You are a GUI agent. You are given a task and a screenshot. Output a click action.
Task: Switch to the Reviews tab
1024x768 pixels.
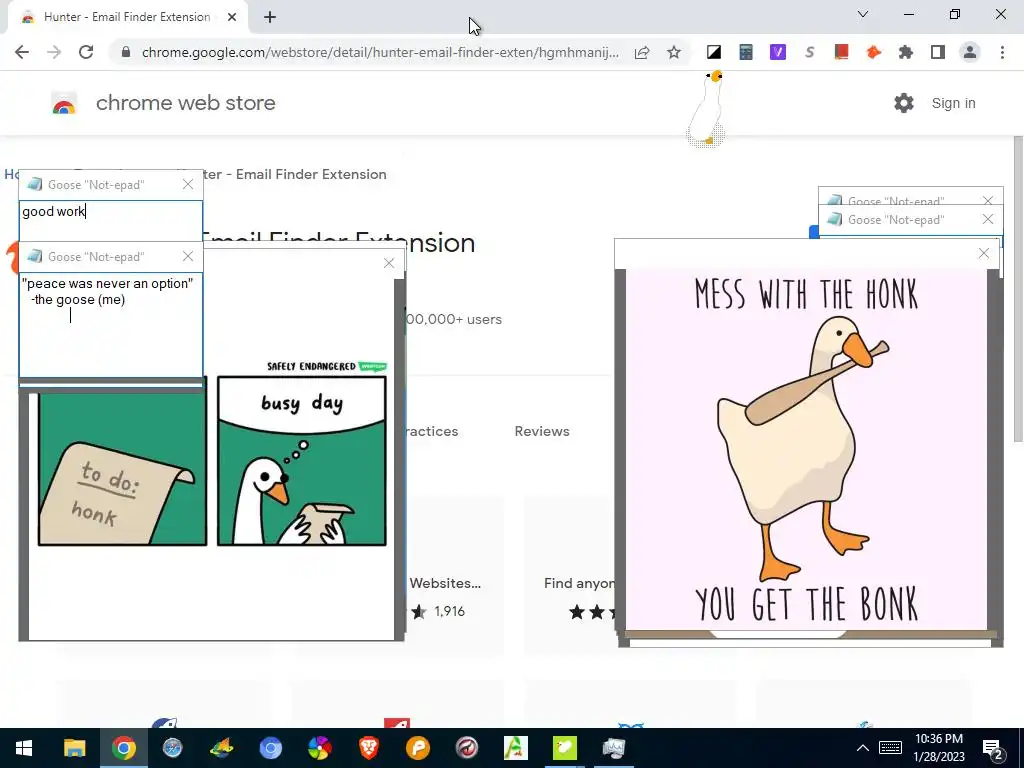(542, 431)
